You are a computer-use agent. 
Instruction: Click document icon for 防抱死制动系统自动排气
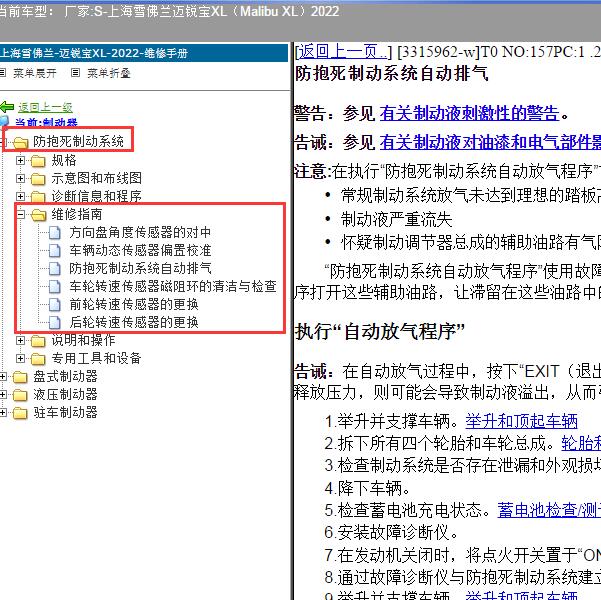pos(55,269)
